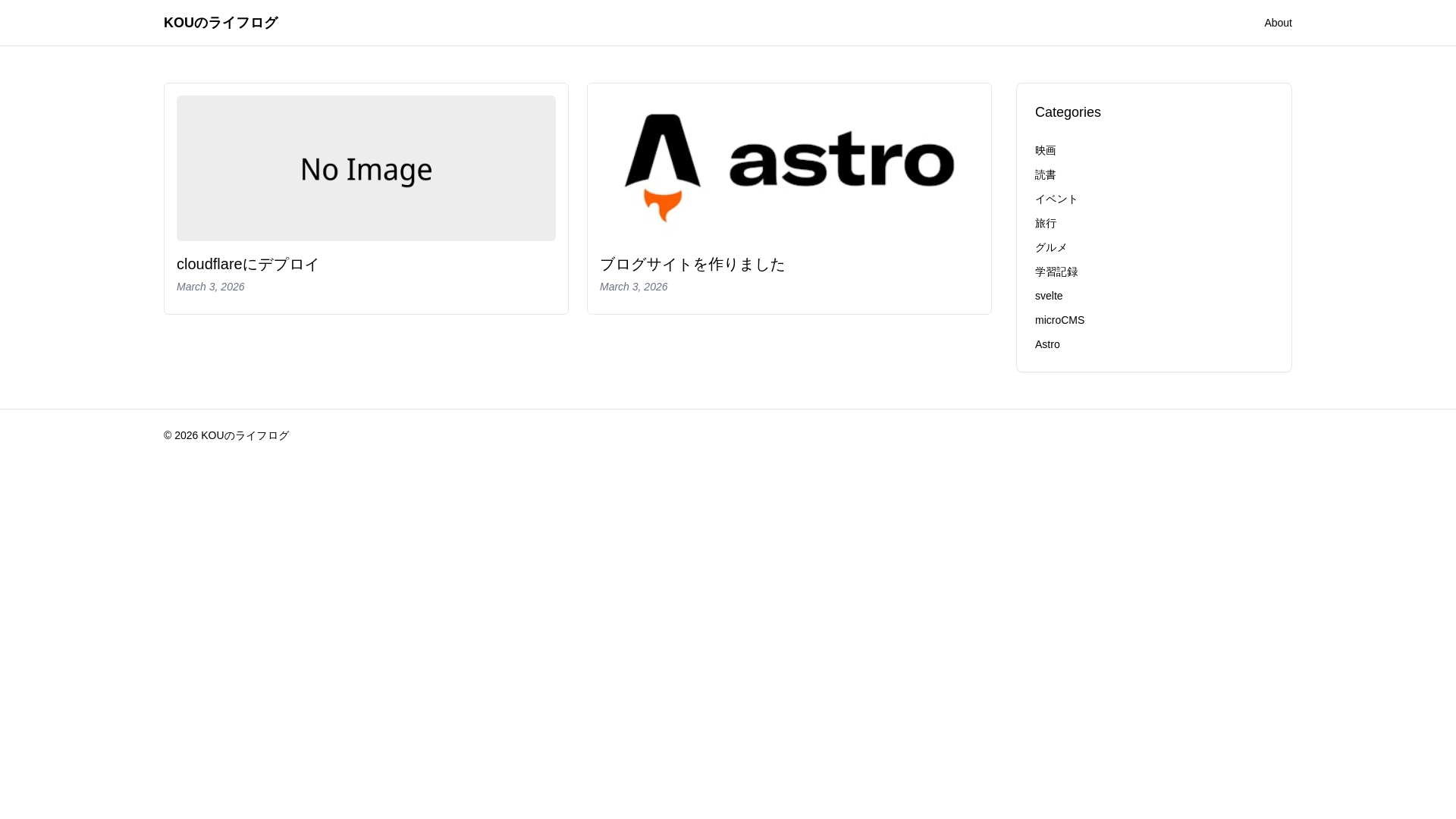Select the Astro category

click(1047, 344)
